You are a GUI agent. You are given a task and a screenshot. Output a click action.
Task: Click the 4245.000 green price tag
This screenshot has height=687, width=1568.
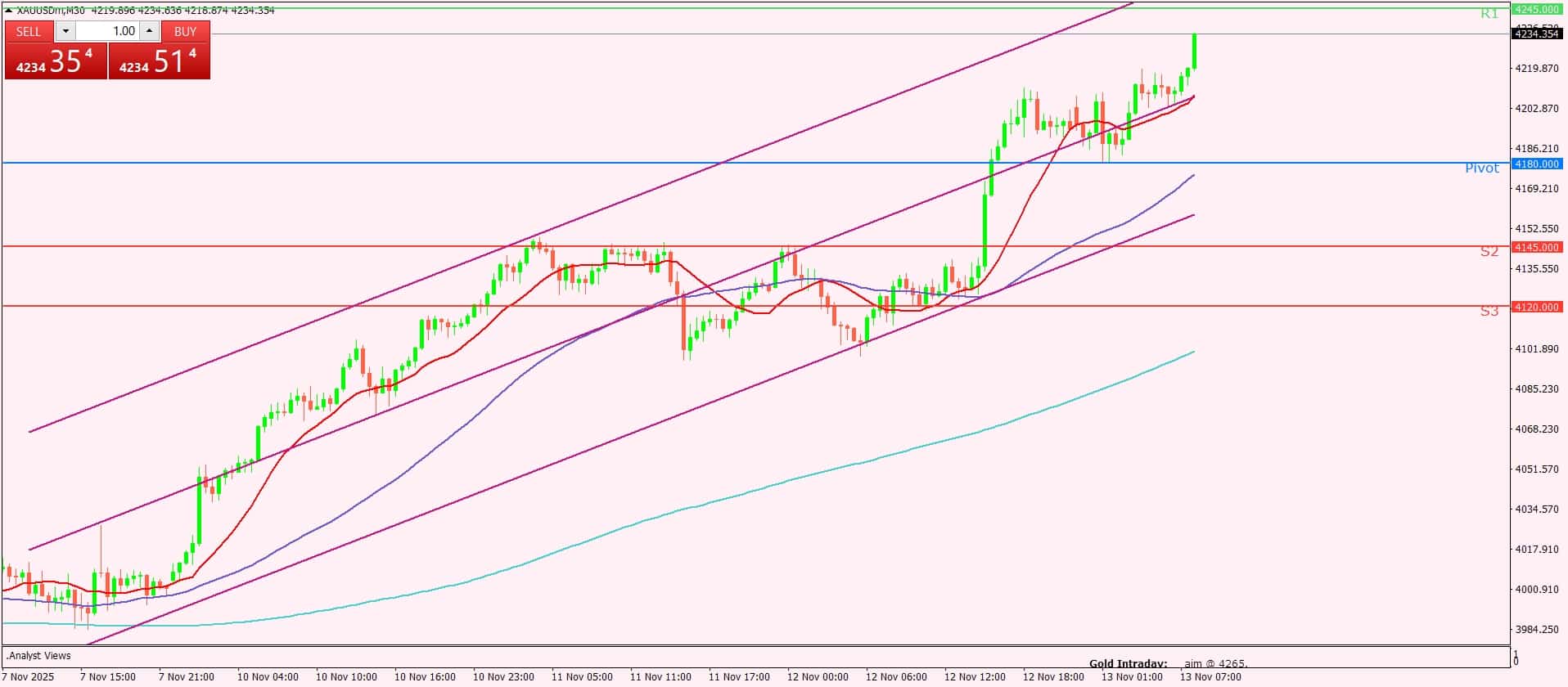click(x=1536, y=9)
